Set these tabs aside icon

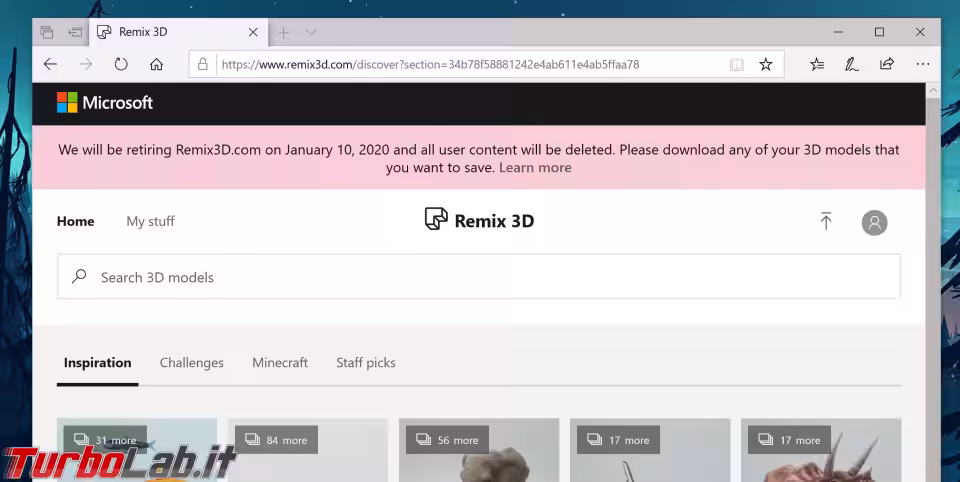75,32
